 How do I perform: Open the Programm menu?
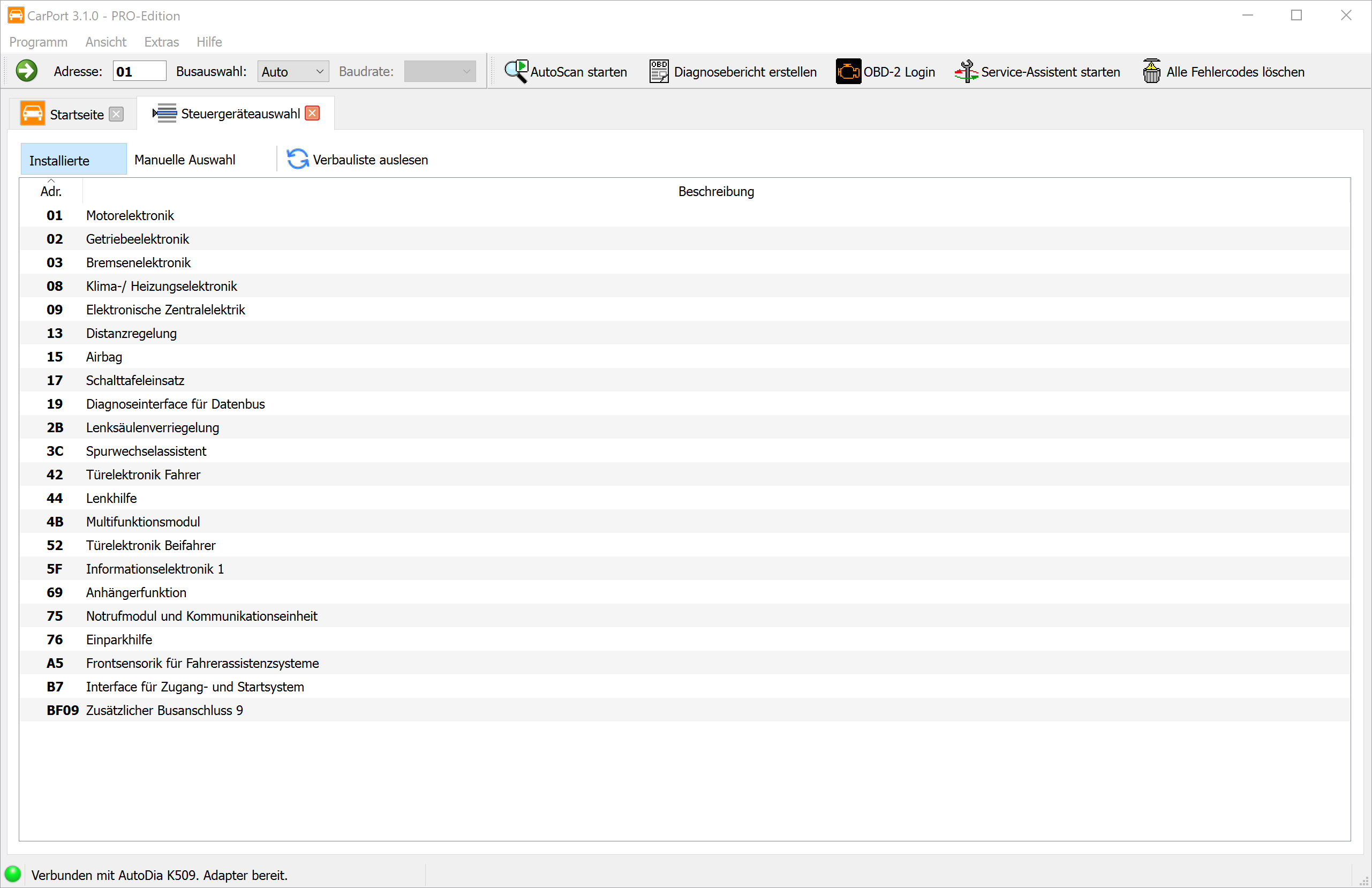(38, 42)
